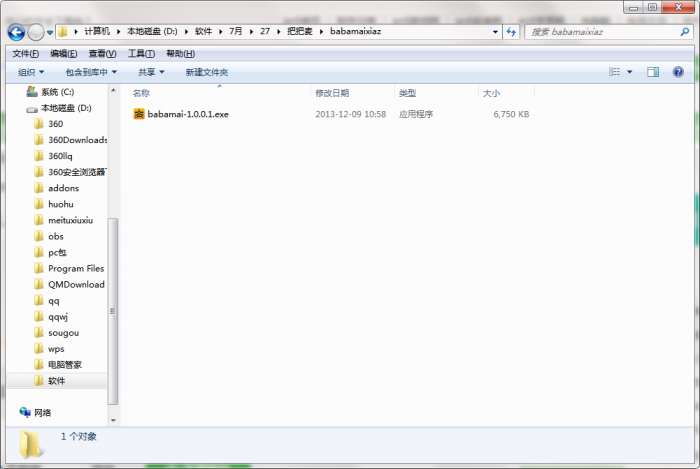Image resolution: width=700 pixels, height=469 pixels.
Task: Open the pc包 folder in sidebar
Action: 50,253
